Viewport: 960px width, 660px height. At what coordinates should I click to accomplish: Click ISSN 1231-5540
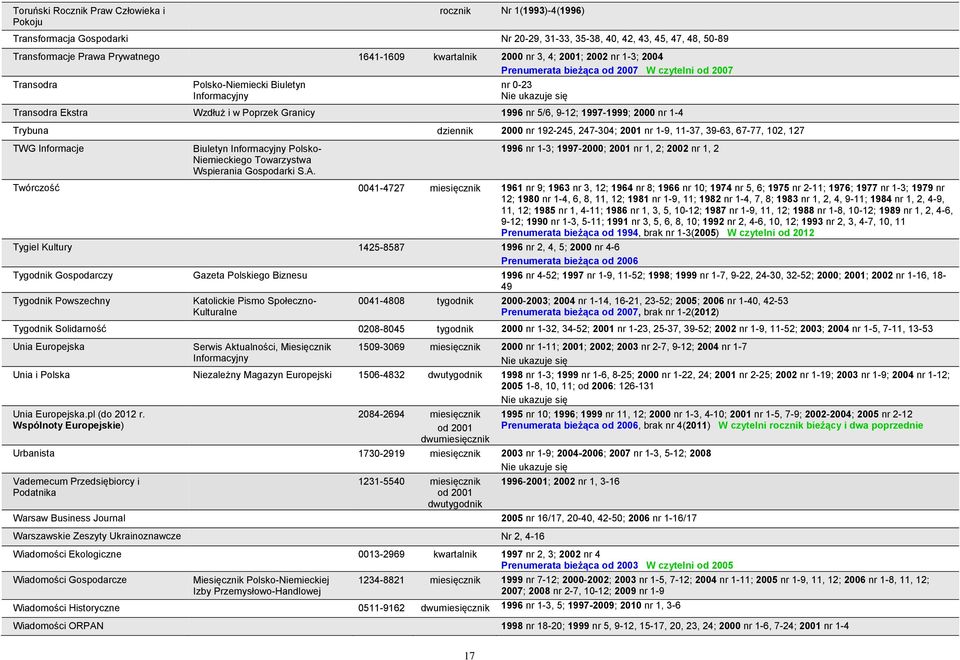(381, 482)
